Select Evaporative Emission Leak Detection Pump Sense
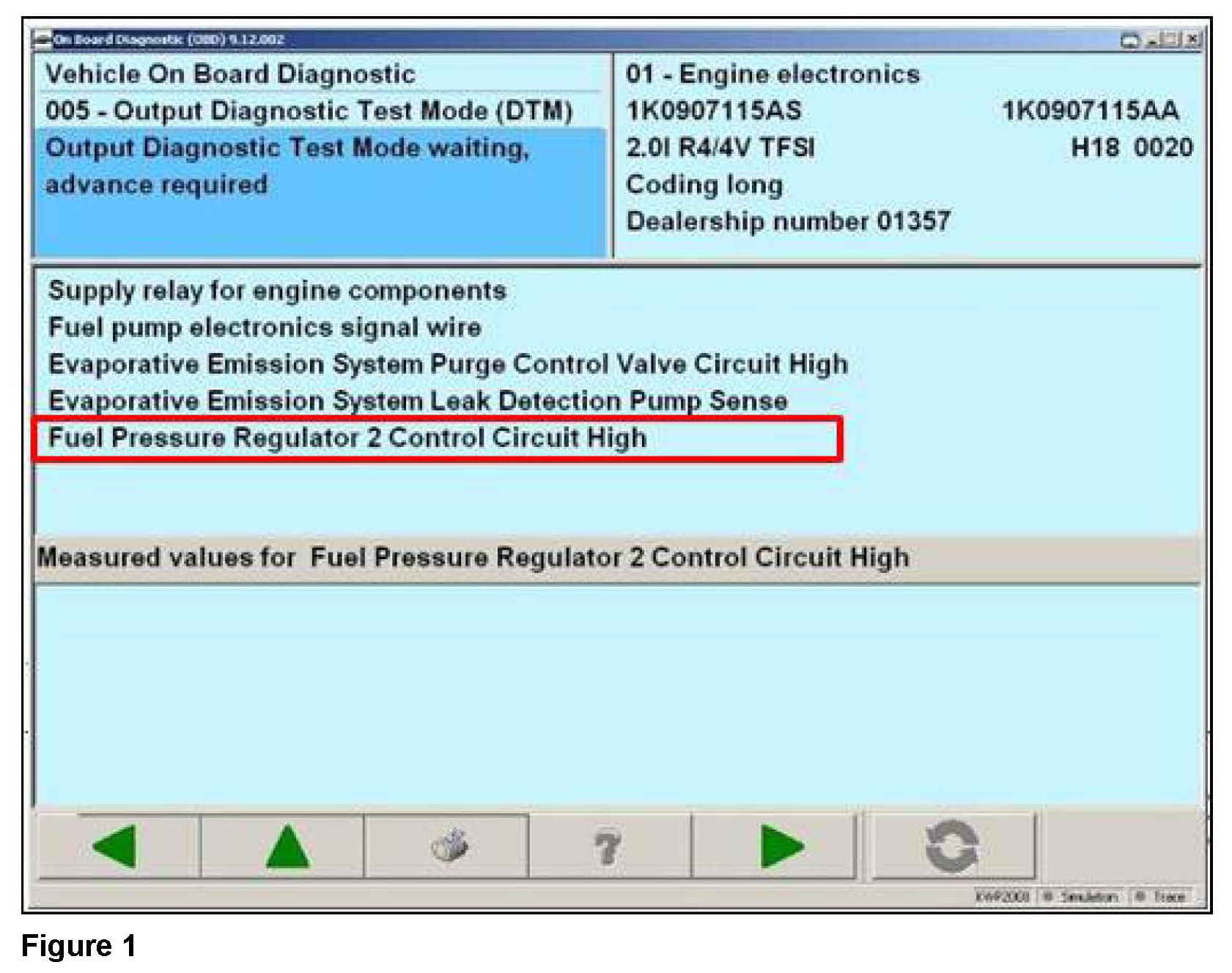This screenshot has height=973, width=1232. 418,401
